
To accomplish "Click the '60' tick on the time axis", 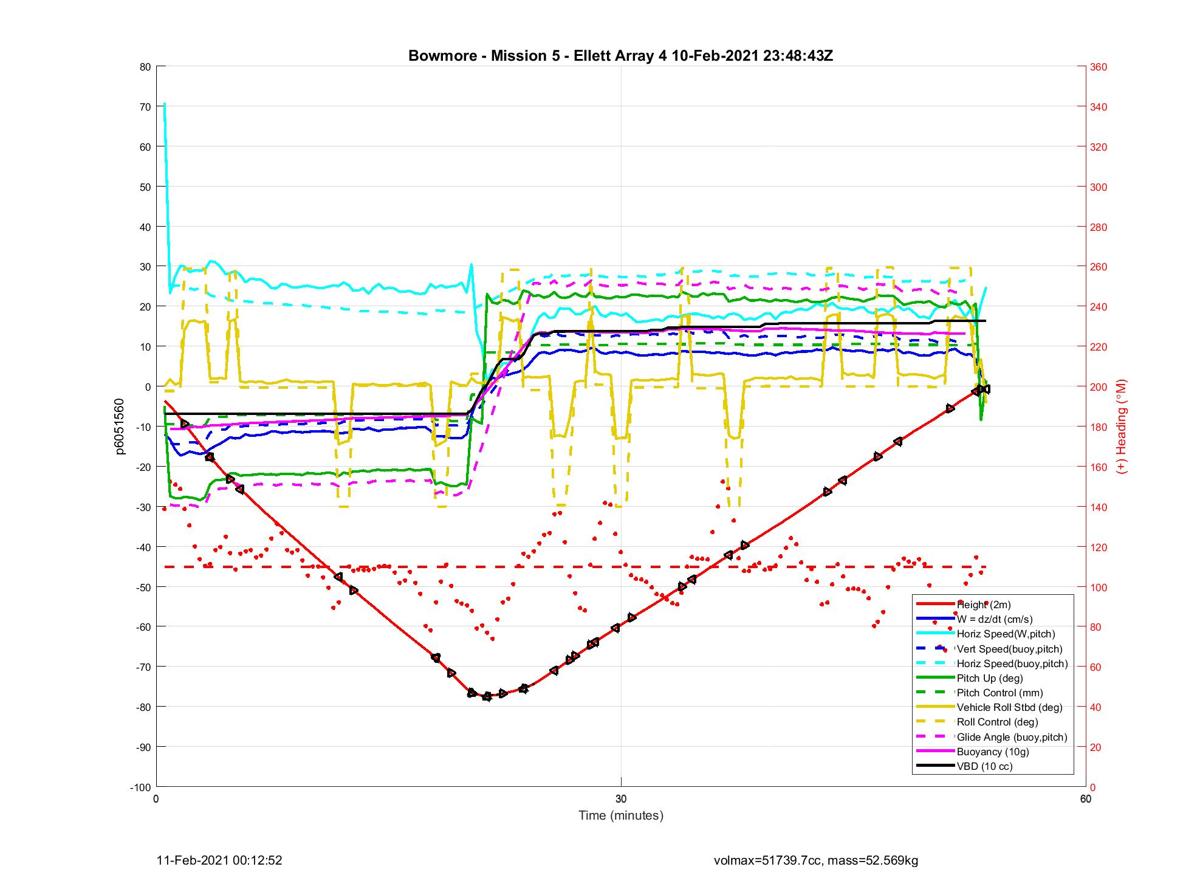I will [1085, 798].
